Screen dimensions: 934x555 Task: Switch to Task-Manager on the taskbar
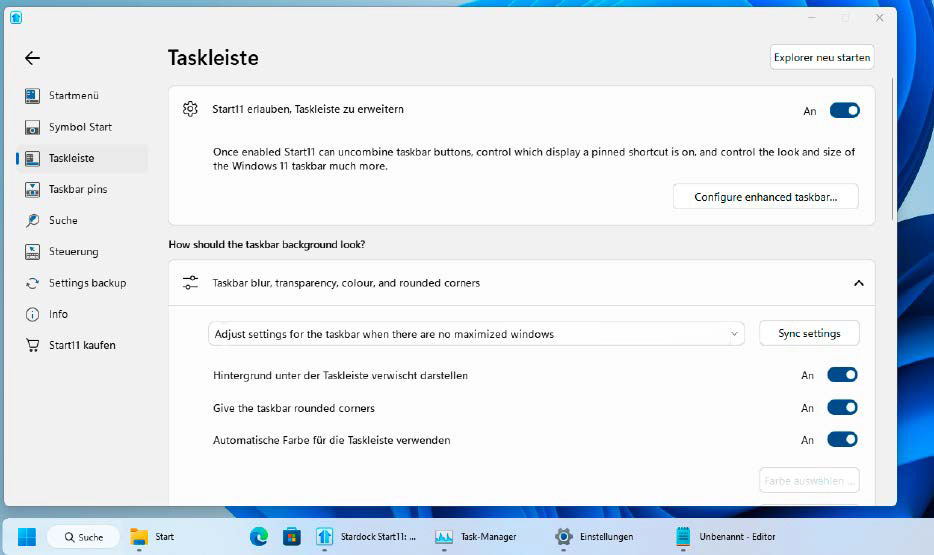(476, 537)
